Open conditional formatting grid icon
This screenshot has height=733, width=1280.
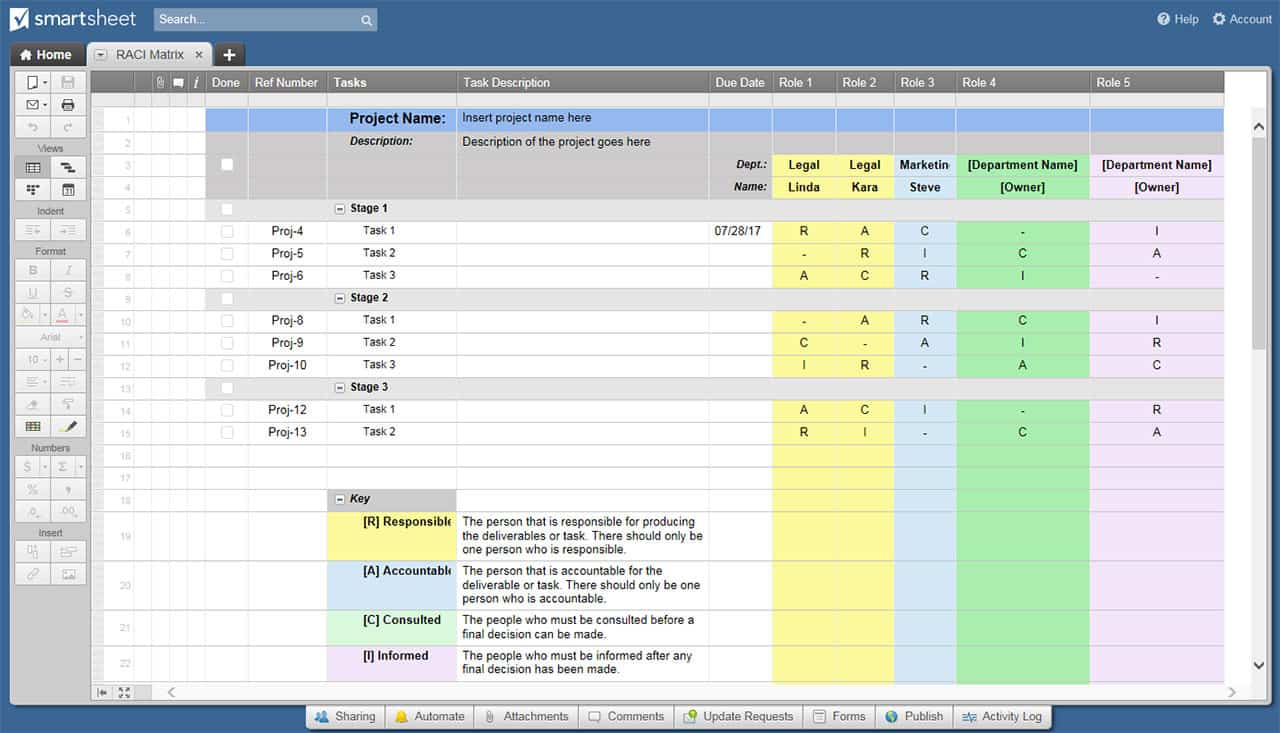33,427
